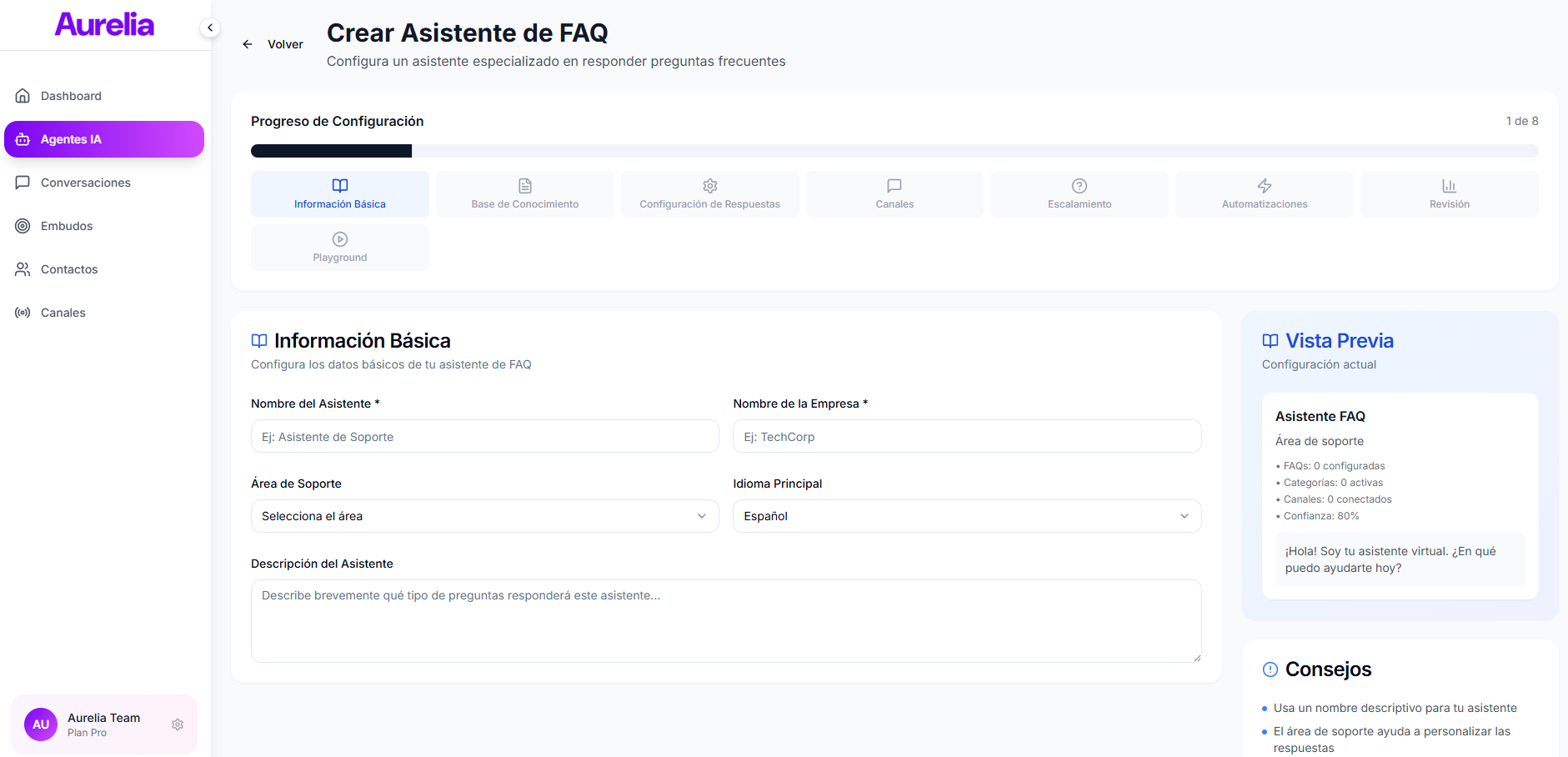
Task: Open Conversaciones from the sidebar
Action: click(85, 183)
